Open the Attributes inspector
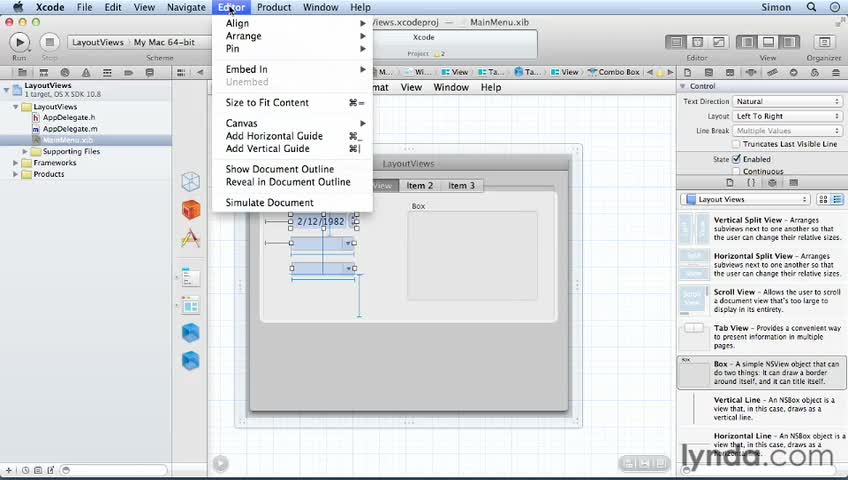The width and height of the screenshot is (848, 480). point(751,72)
